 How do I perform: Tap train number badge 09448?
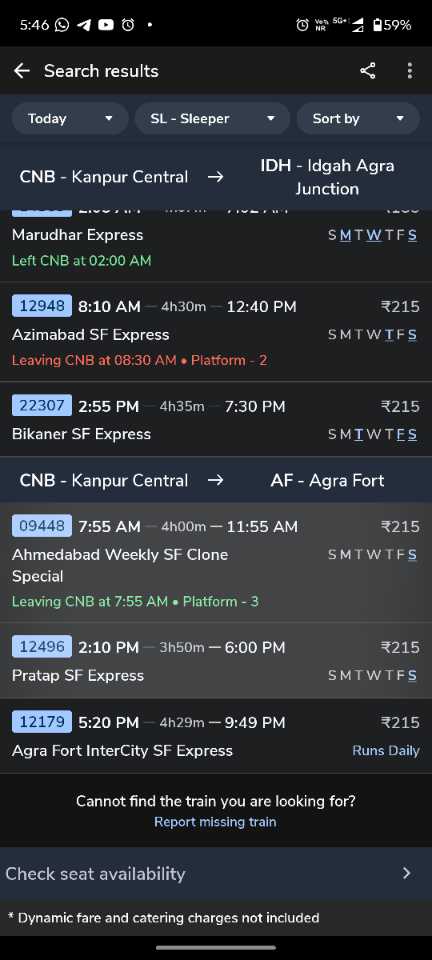click(42, 526)
